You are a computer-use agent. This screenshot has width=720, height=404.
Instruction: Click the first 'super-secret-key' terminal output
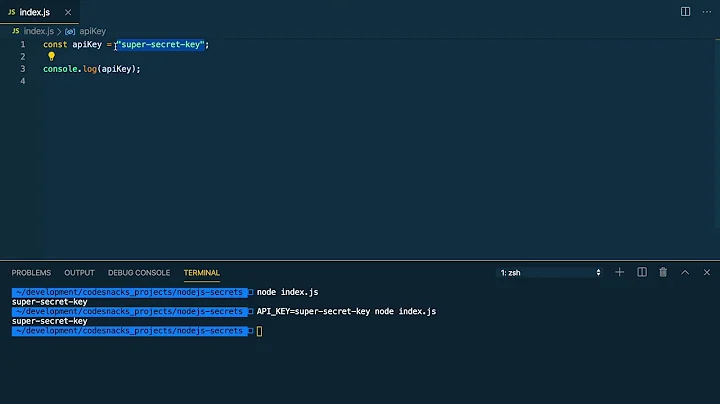point(50,302)
